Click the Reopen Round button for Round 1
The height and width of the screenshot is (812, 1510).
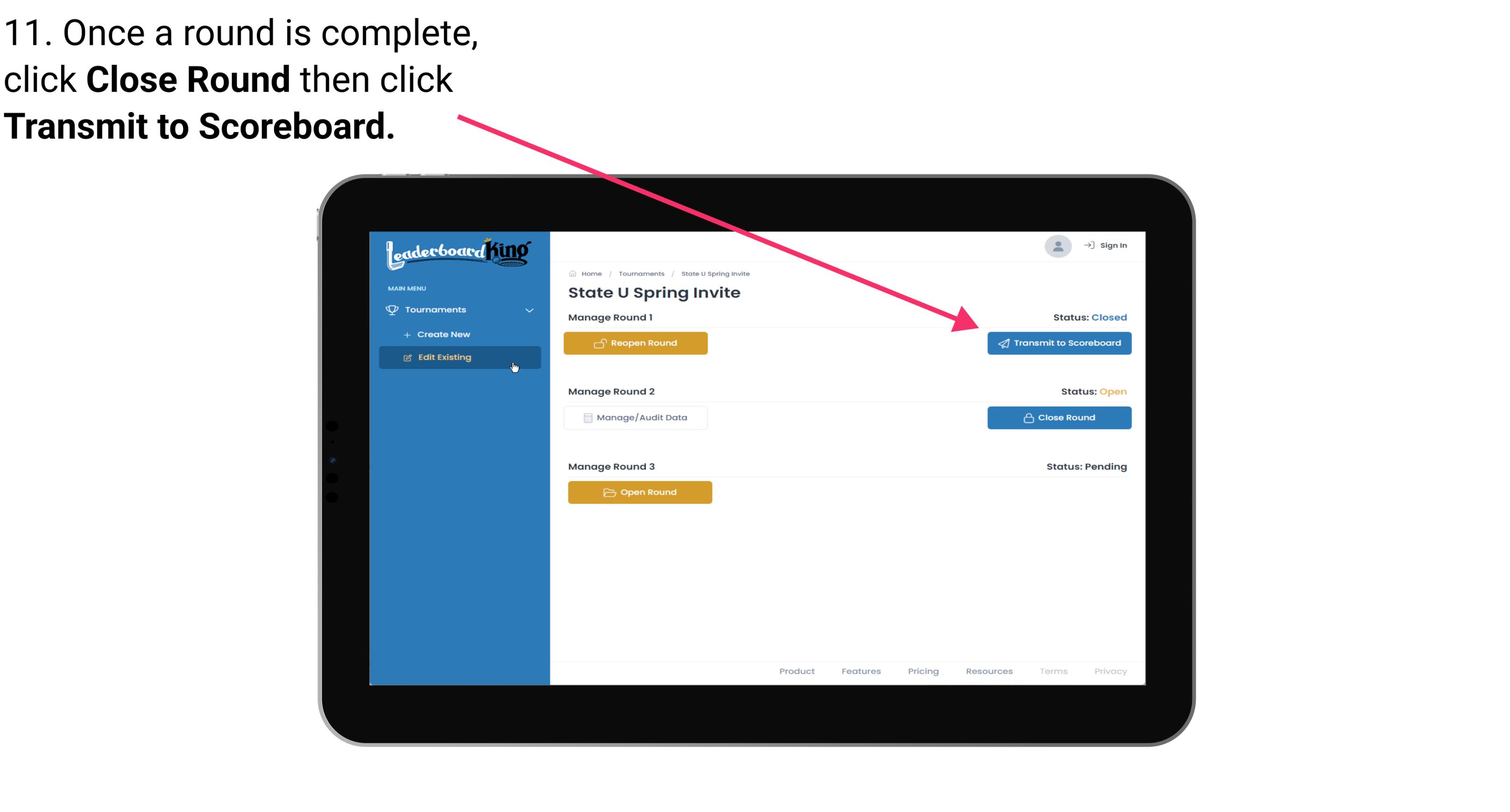[638, 343]
